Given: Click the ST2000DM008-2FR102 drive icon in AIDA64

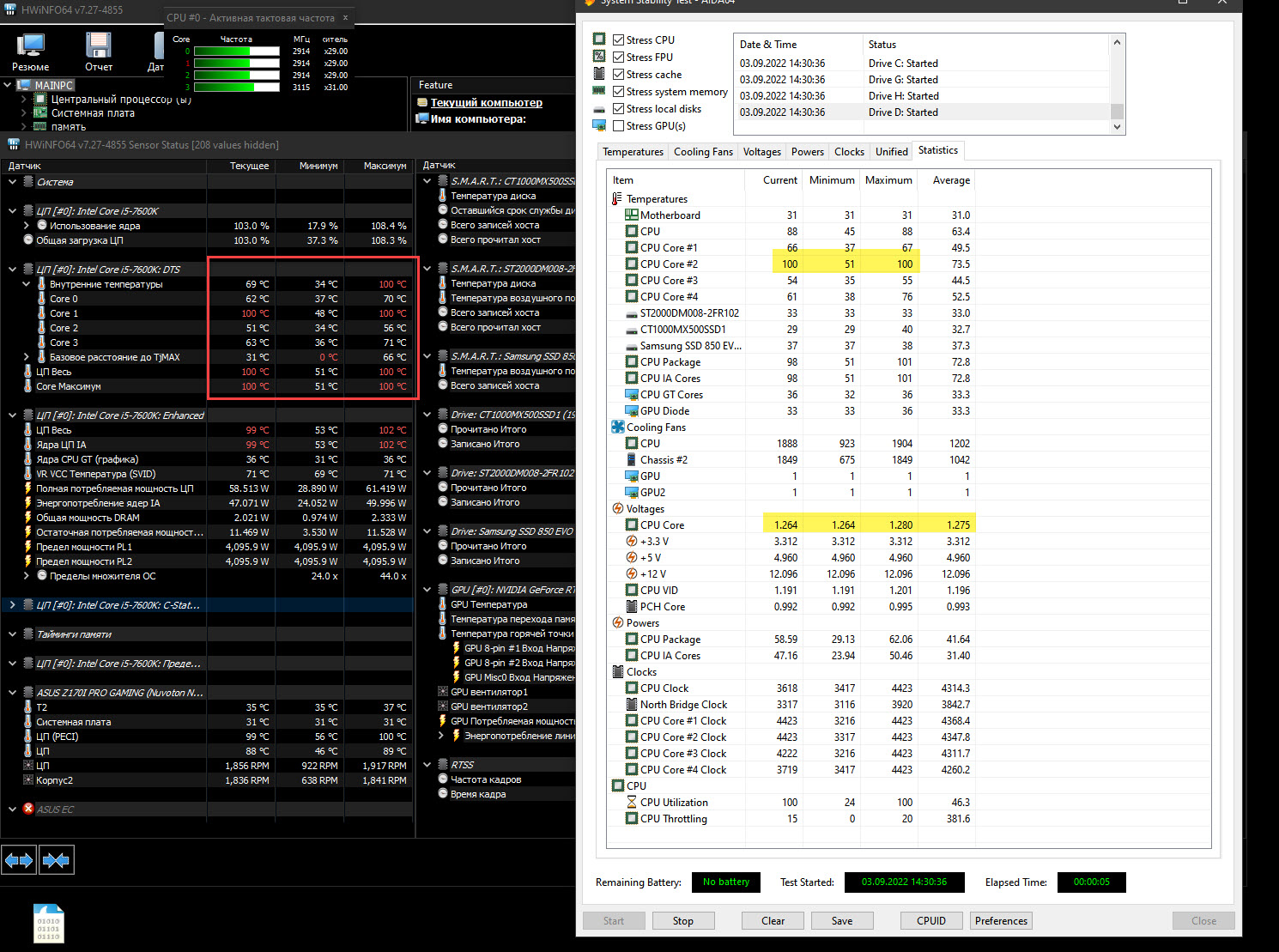Looking at the screenshot, I should click(632, 313).
